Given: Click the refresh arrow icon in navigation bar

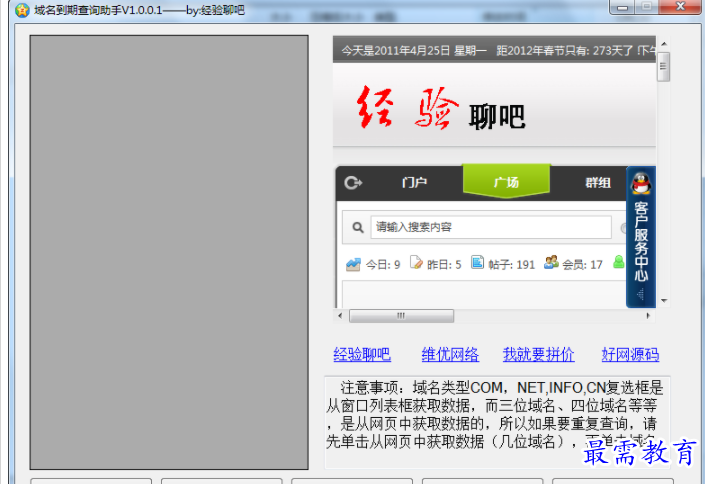Looking at the screenshot, I should click(x=353, y=183).
